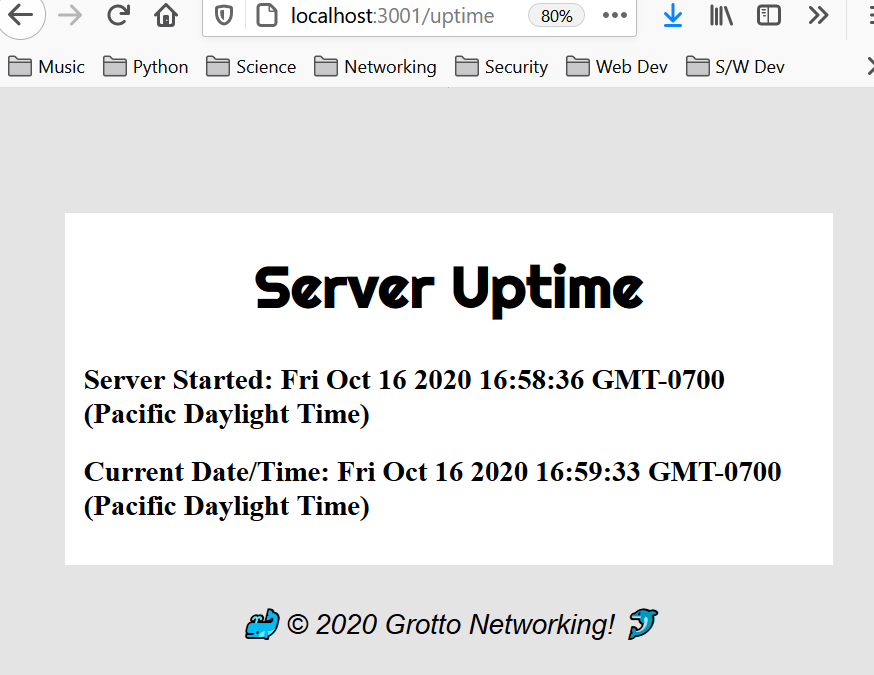Open the S/W Dev bookmarks folder
Screen dimensions: 874x675
(x=735, y=67)
